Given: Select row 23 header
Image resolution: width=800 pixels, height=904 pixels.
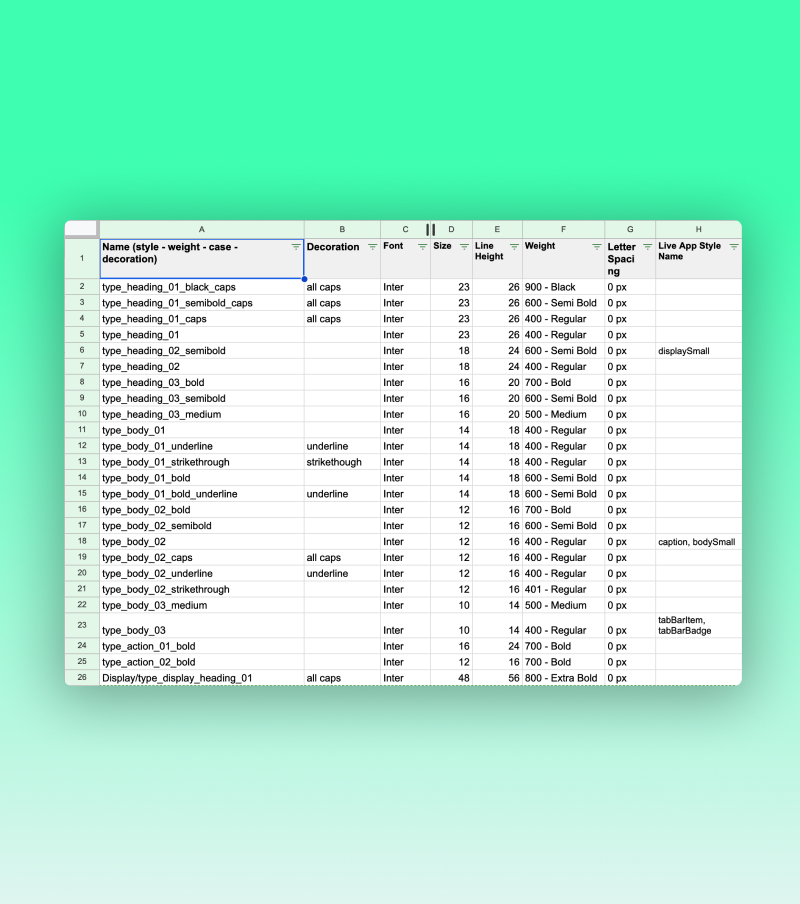Looking at the screenshot, I should pos(82,625).
